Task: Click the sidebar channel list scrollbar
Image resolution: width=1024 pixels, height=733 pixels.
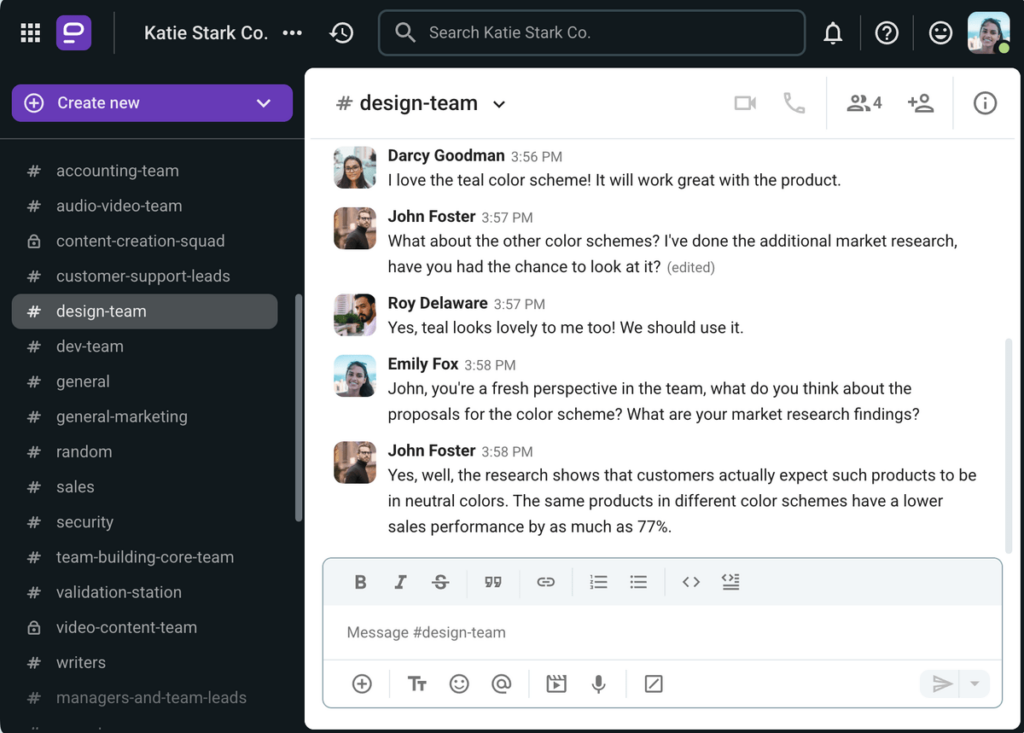Action: point(298,408)
